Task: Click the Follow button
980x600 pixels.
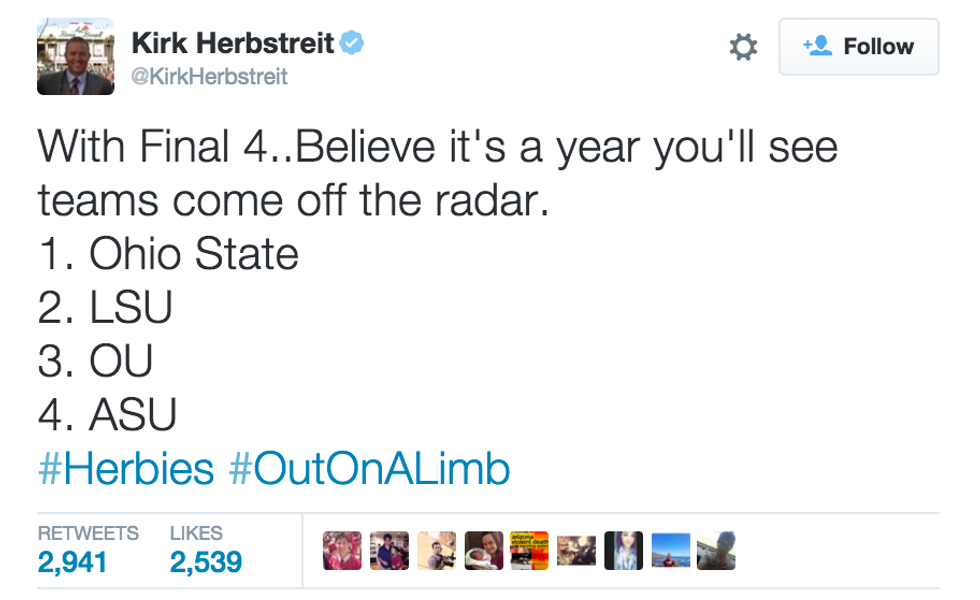Action: (859, 47)
